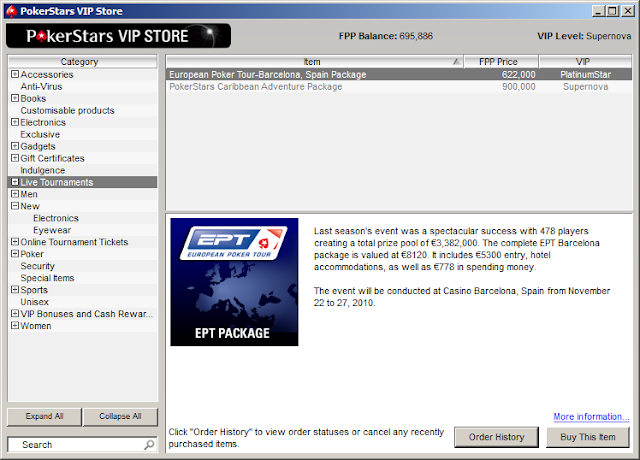Toggle the Live Tournaments tree expander
The width and height of the screenshot is (640, 460).
click(x=15, y=182)
